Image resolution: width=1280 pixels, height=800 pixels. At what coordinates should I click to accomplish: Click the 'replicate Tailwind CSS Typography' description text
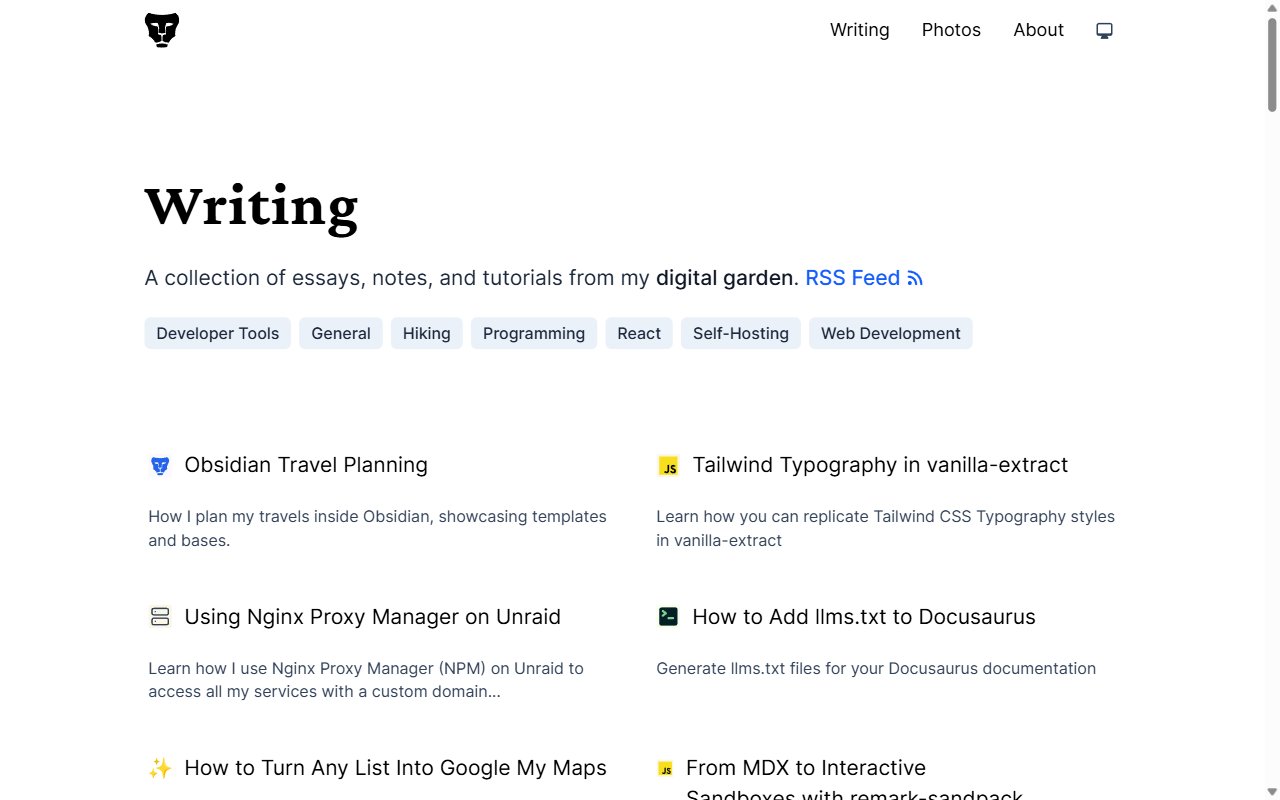point(886,528)
